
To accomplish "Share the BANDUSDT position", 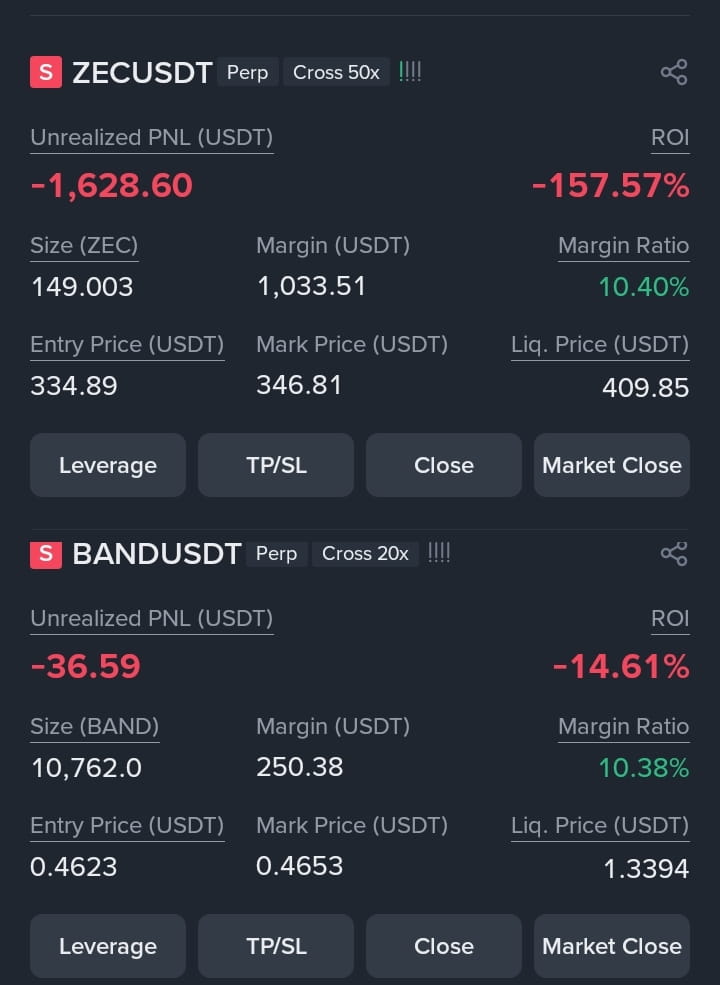I will [x=674, y=554].
